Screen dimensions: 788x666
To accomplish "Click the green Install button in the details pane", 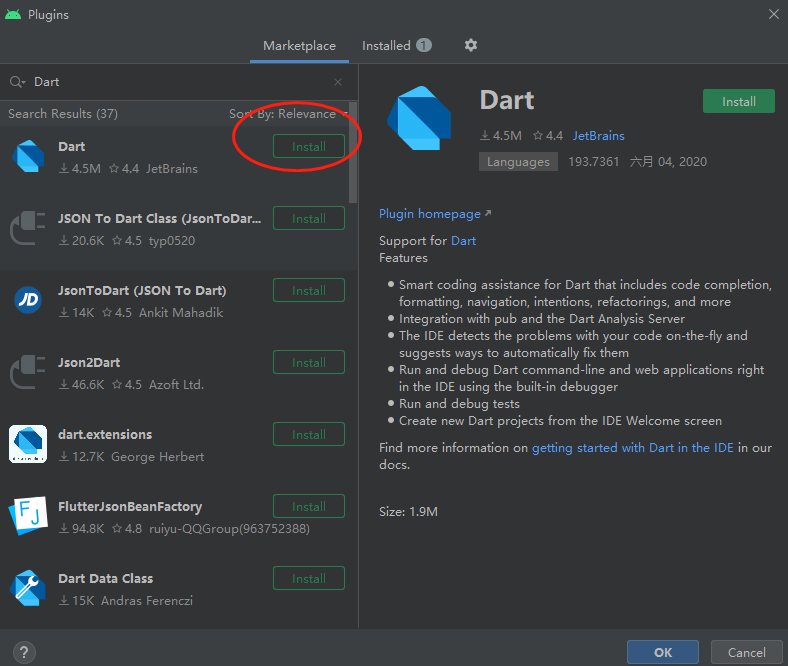I will tap(739, 101).
